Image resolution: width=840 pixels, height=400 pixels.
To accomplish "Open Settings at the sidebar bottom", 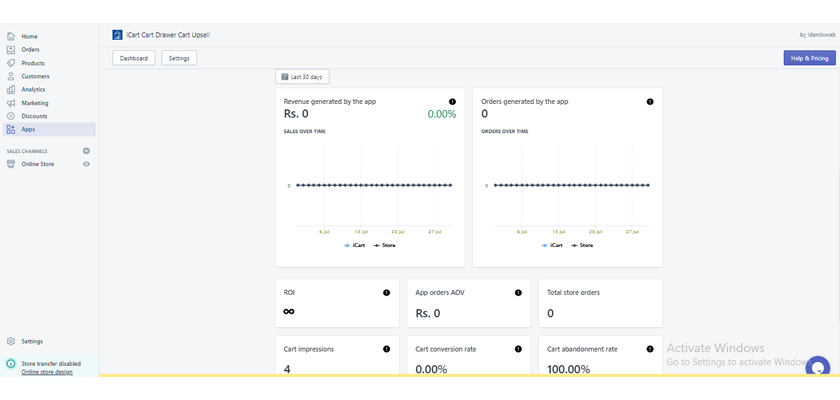I will click(x=32, y=342).
